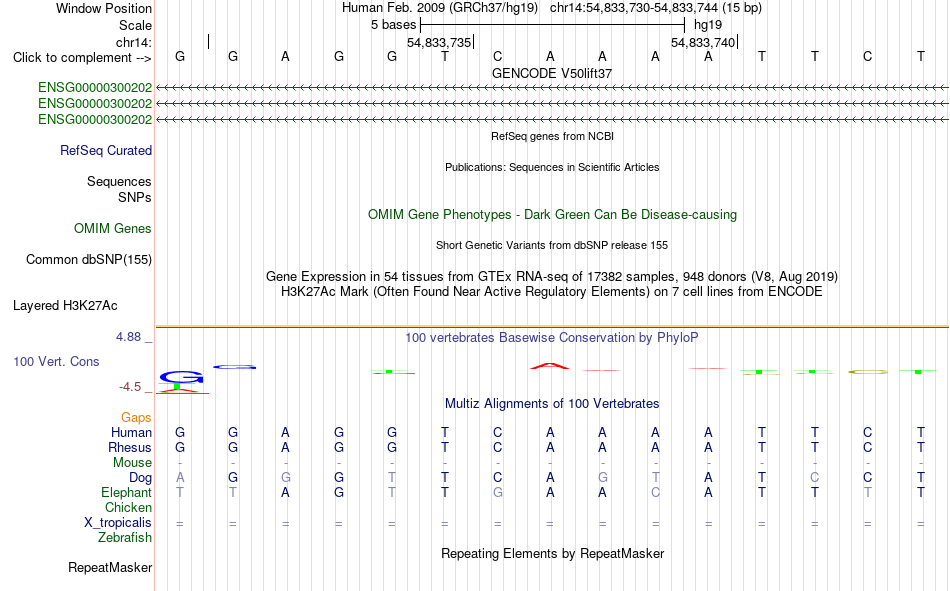
Task: Open 'Short Genetic Variants from dbSNP release 155'
Action: point(552,245)
